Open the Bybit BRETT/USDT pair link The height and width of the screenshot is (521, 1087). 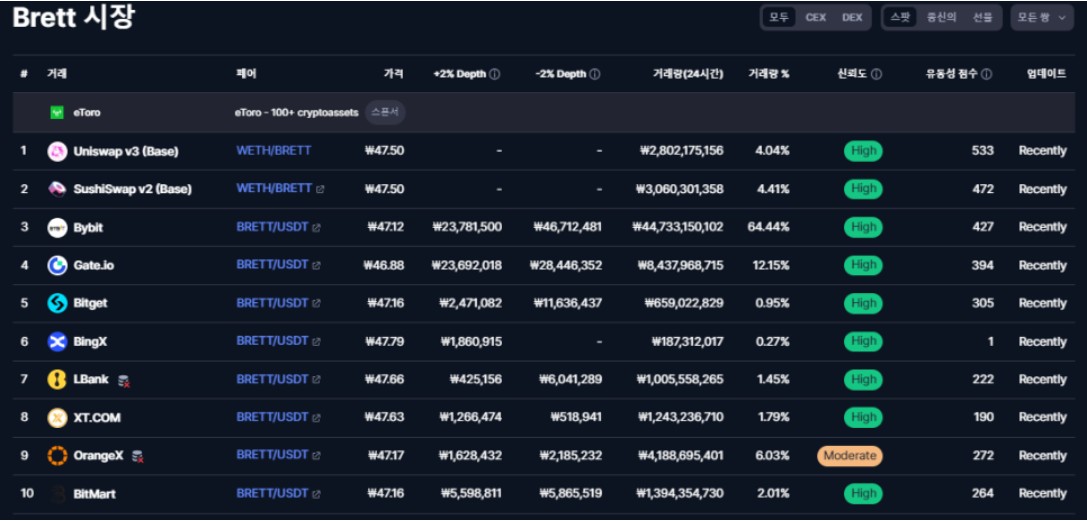(x=272, y=227)
